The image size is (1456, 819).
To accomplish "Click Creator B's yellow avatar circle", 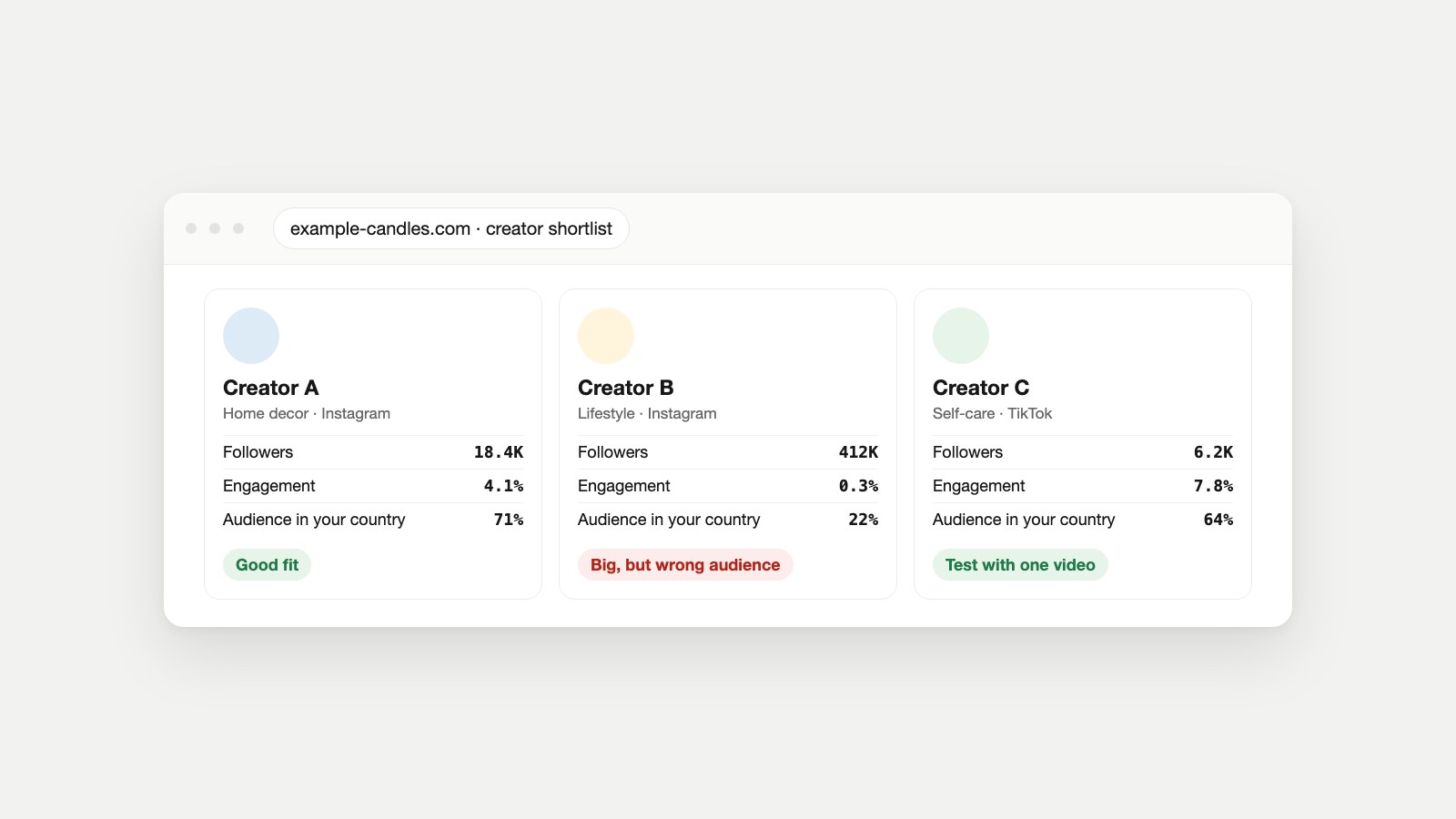I will click(606, 336).
